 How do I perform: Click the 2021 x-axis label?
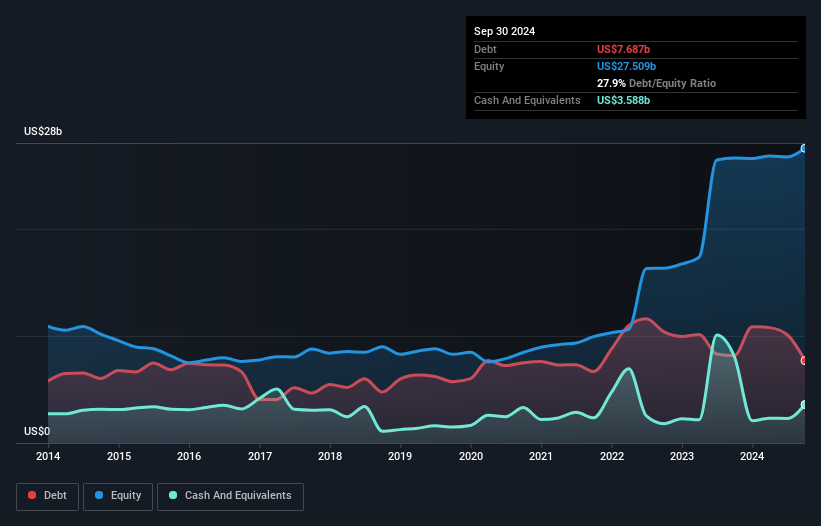tap(541, 456)
